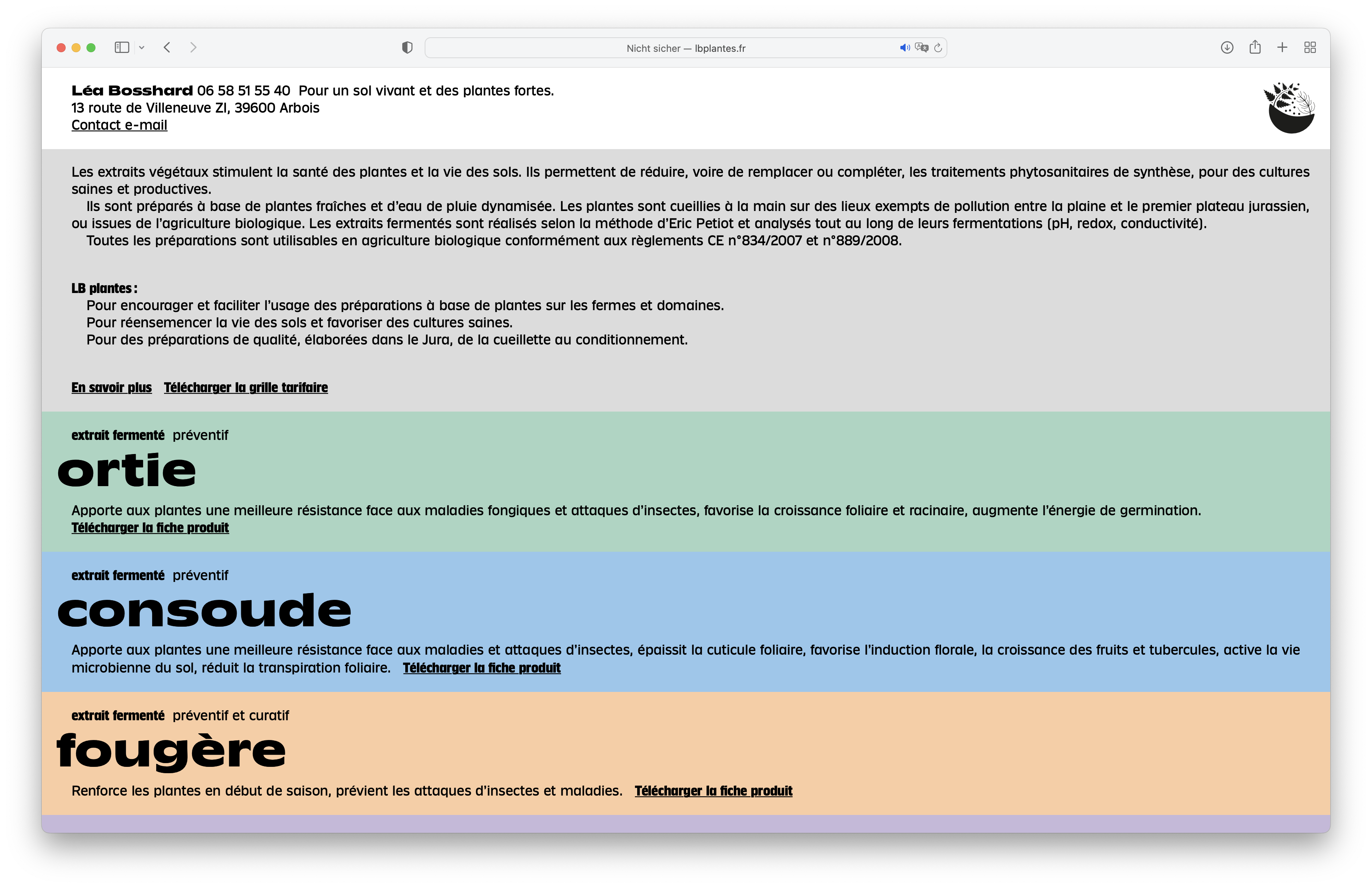Click the Léa Bosshard name
The image size is (1372, 888).
point(132,91)
